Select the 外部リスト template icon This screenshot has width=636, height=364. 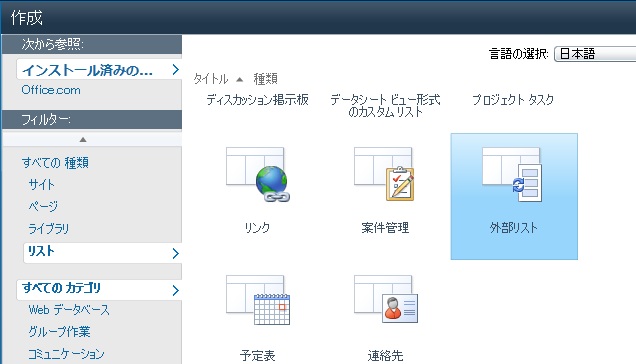pos(512,175)
